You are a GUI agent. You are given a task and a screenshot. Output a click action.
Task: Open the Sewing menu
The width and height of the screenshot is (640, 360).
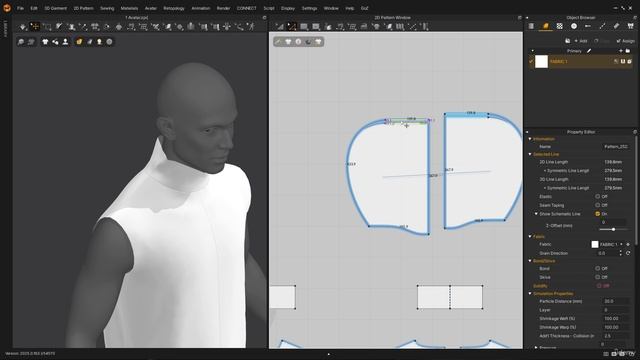tap(107, 8)
